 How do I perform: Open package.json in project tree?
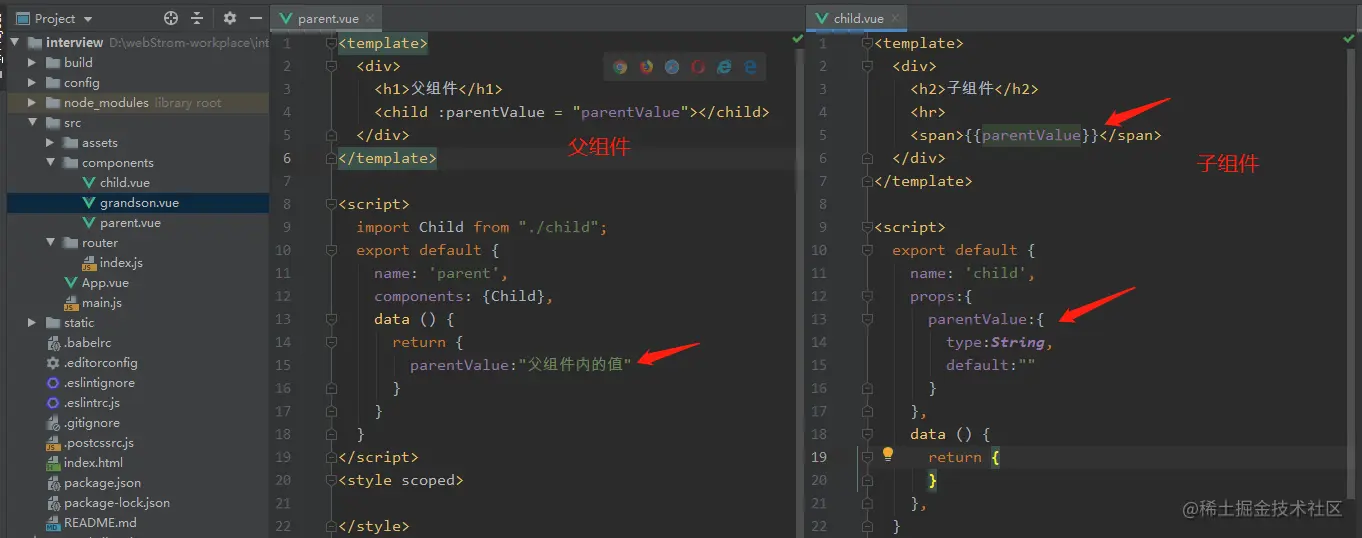102,482
